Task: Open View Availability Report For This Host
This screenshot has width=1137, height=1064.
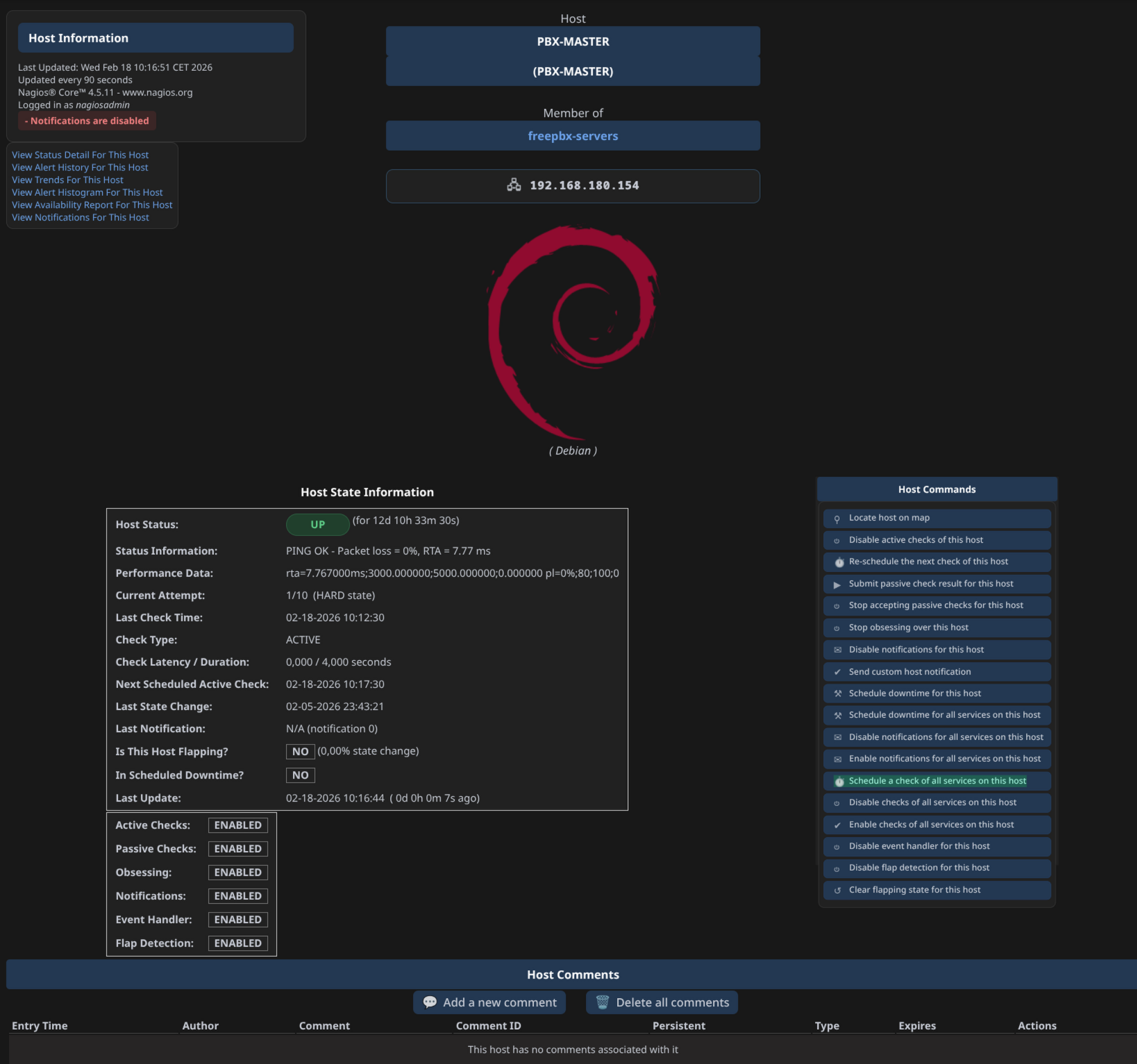Action: 92,205
